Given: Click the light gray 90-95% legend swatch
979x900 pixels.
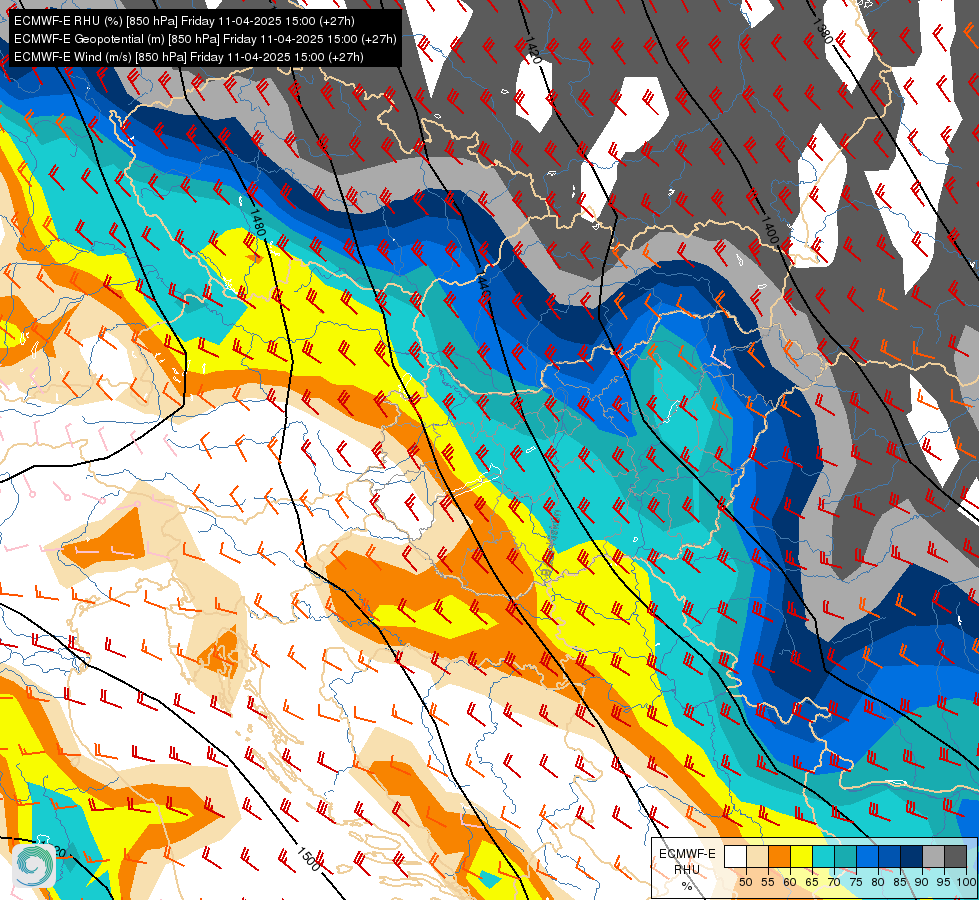Looking at the screenshot, I should coord(933,856).
